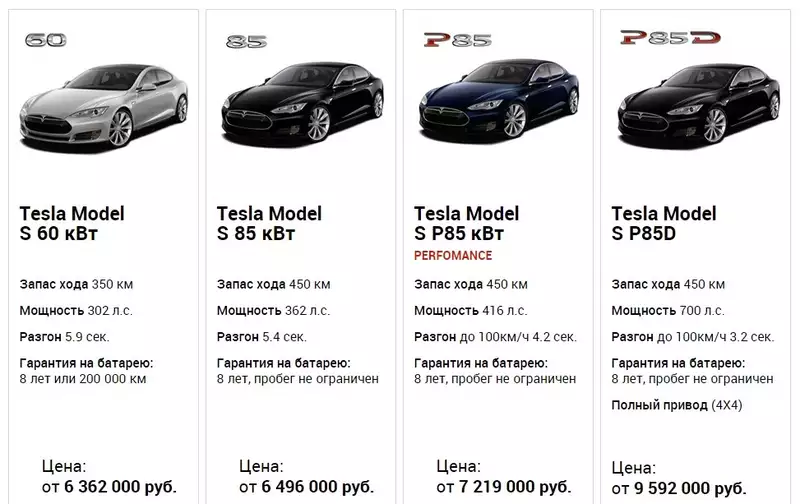Click the red P85 badge logo
The width and height of the screenshot is (800, 504).
point(458,40)
